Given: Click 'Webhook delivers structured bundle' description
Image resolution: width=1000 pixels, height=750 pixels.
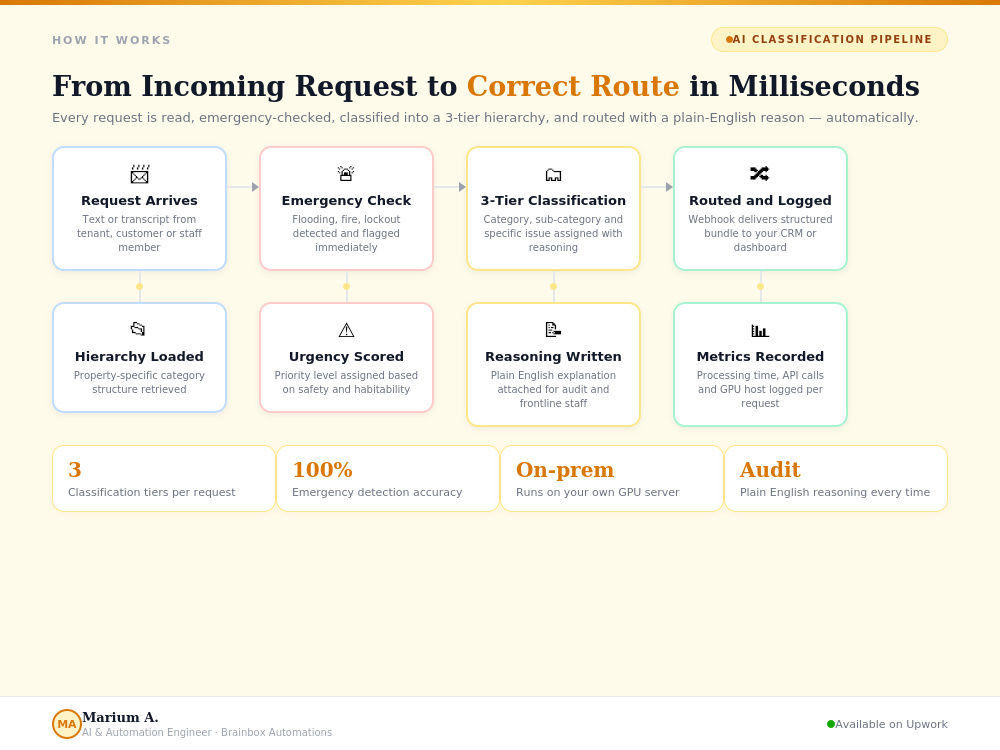Looking at the screenshot, I should coord(760,233).
